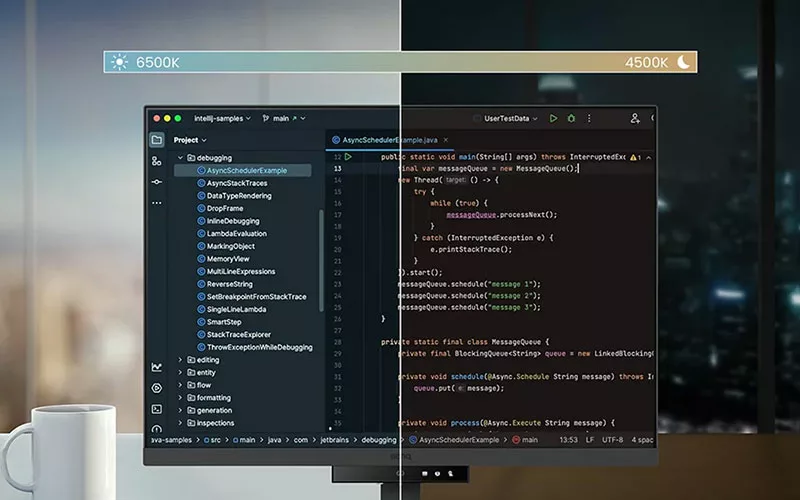Run UserTestData with the green play icon
The width and height of the screenshot is (800, 500).
[553, 118]
